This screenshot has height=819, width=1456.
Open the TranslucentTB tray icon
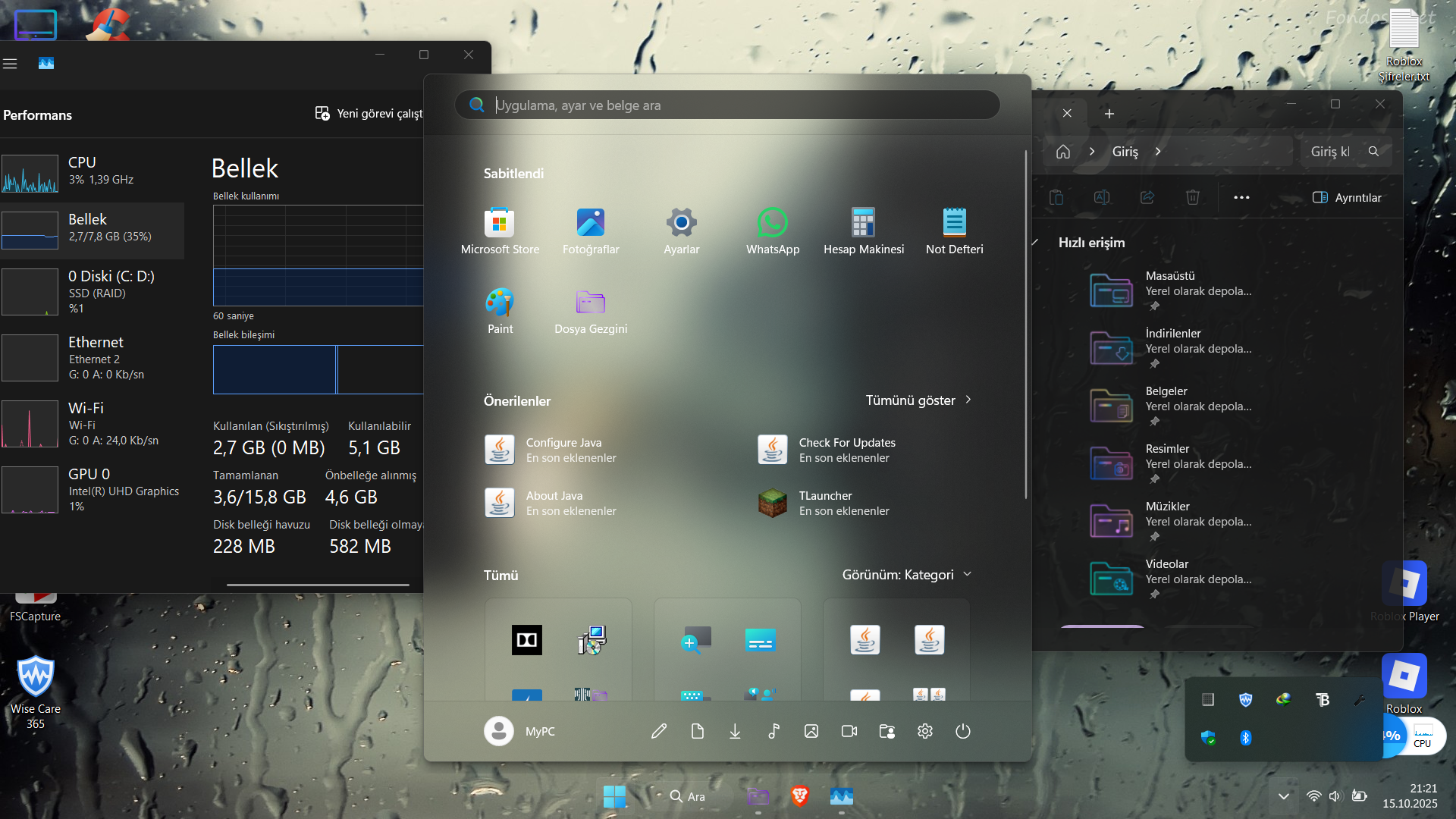click(x=1322, y=699)
